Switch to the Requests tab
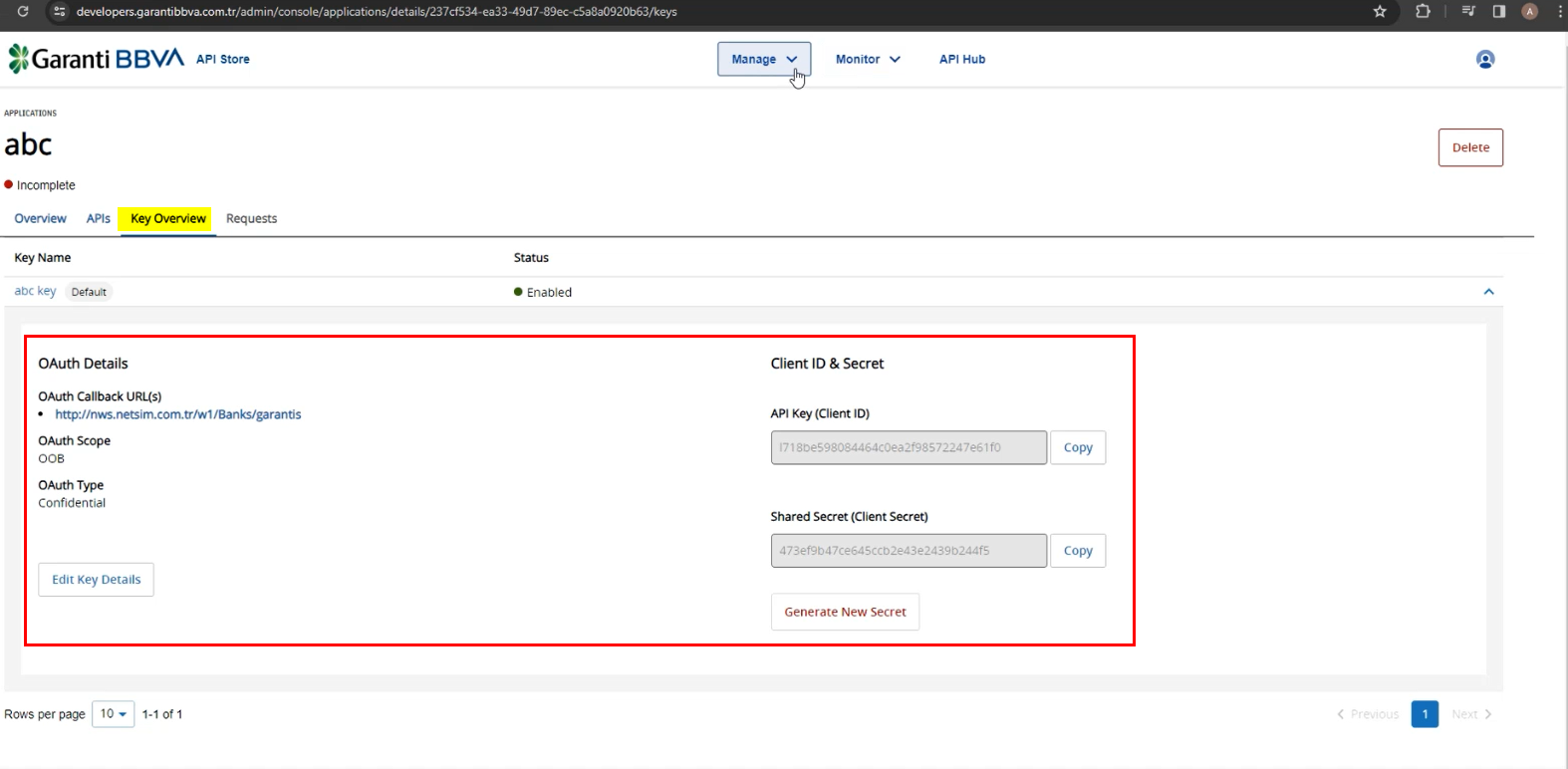Image resolution: width=1568 pixels, height=769 pixels. click(x=251, y=219)
